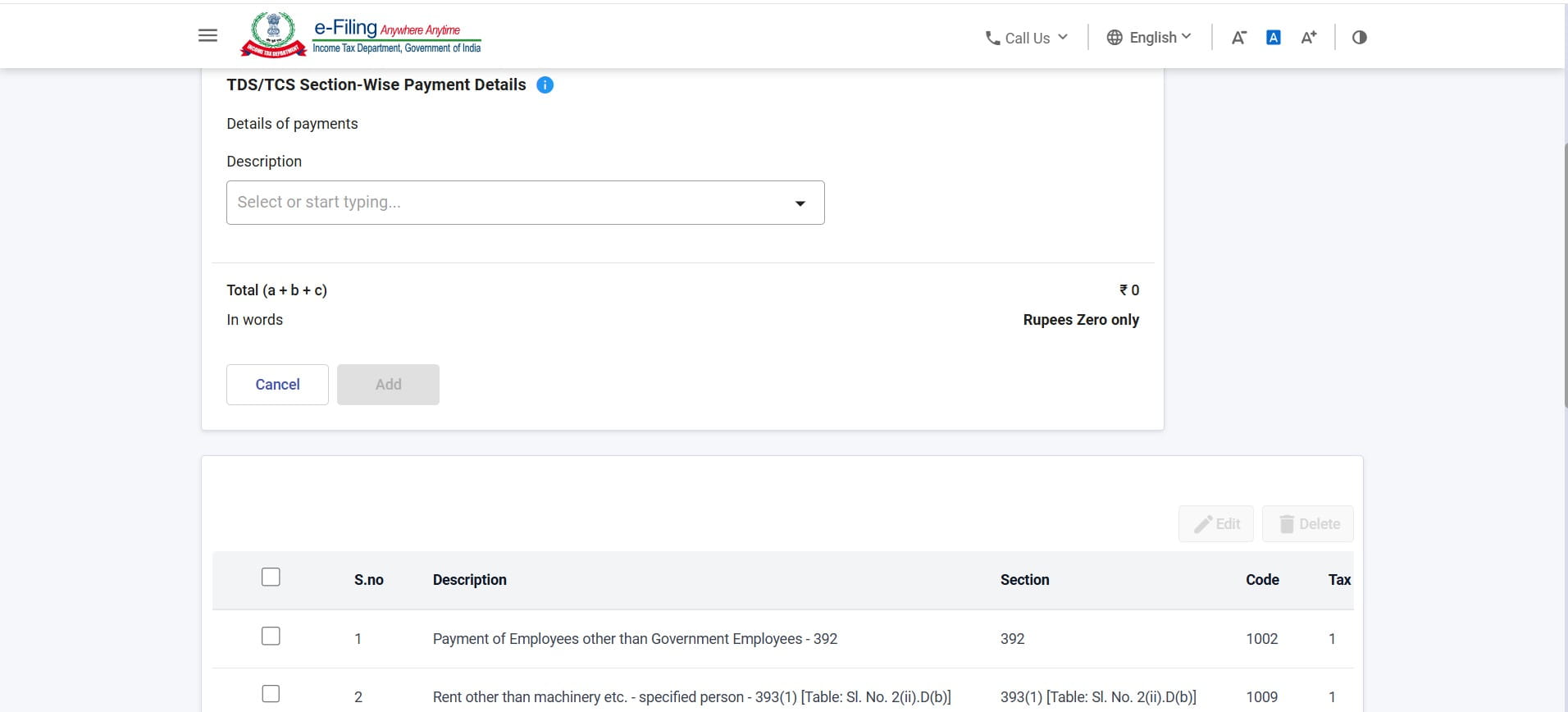Click the Description column header
Image resolution: width=1568 pixels, height=712 pixels.
pyautogui.click(x=469, y=580)
